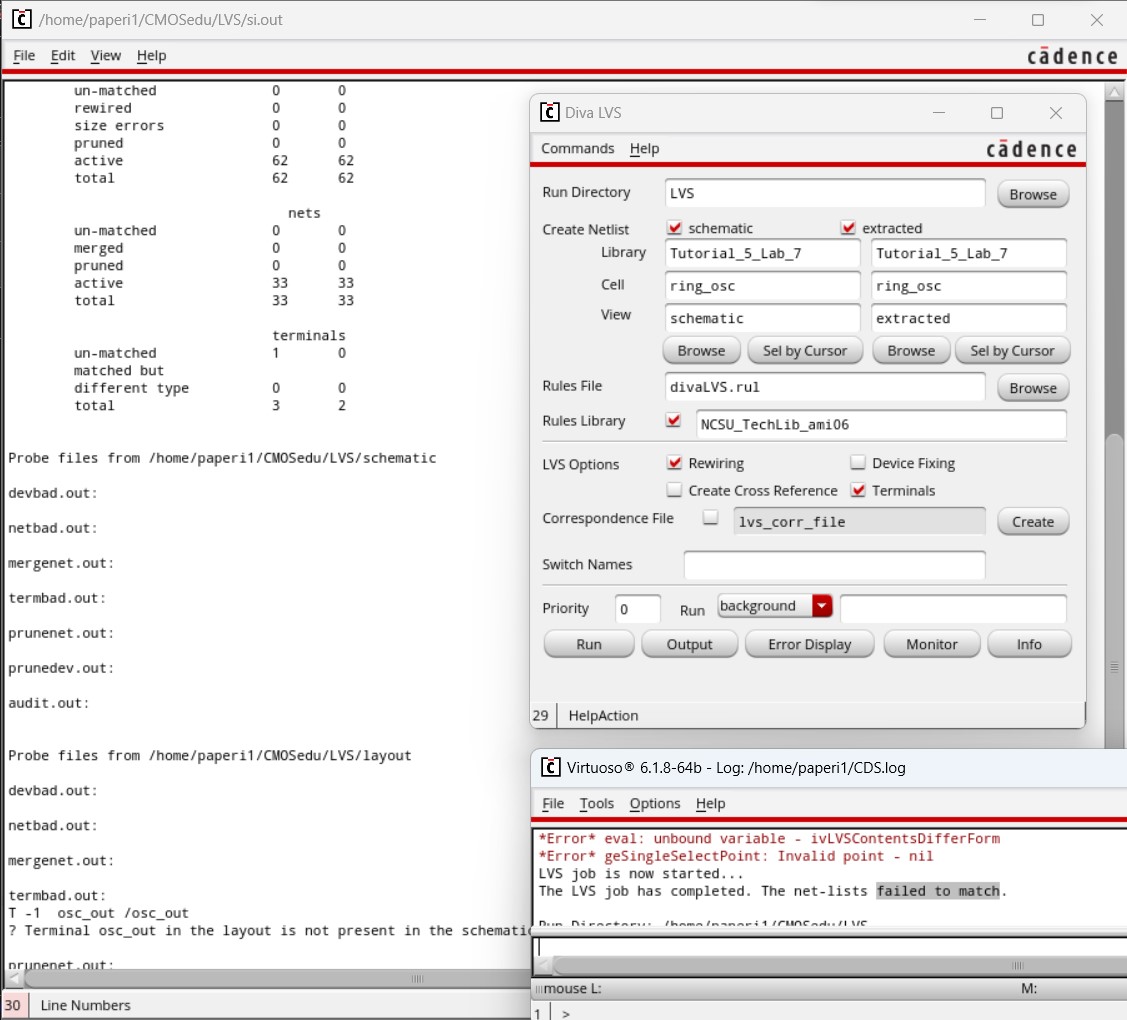The width and height of the screenshot is (1127, 1020).
Task: Click the Priority input field
Action: pyautogui.click(x=636, y=608)
